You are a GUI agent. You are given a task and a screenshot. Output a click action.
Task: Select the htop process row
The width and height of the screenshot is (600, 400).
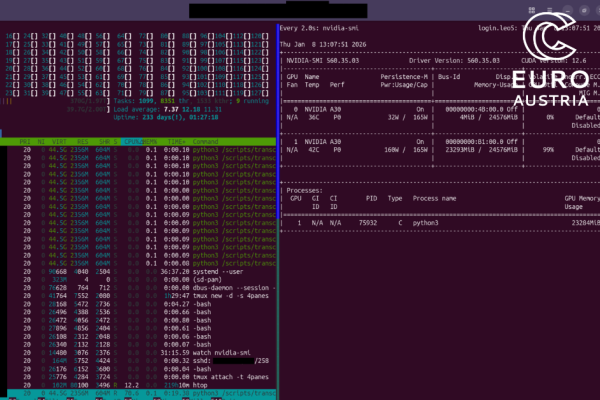point(142,385)
